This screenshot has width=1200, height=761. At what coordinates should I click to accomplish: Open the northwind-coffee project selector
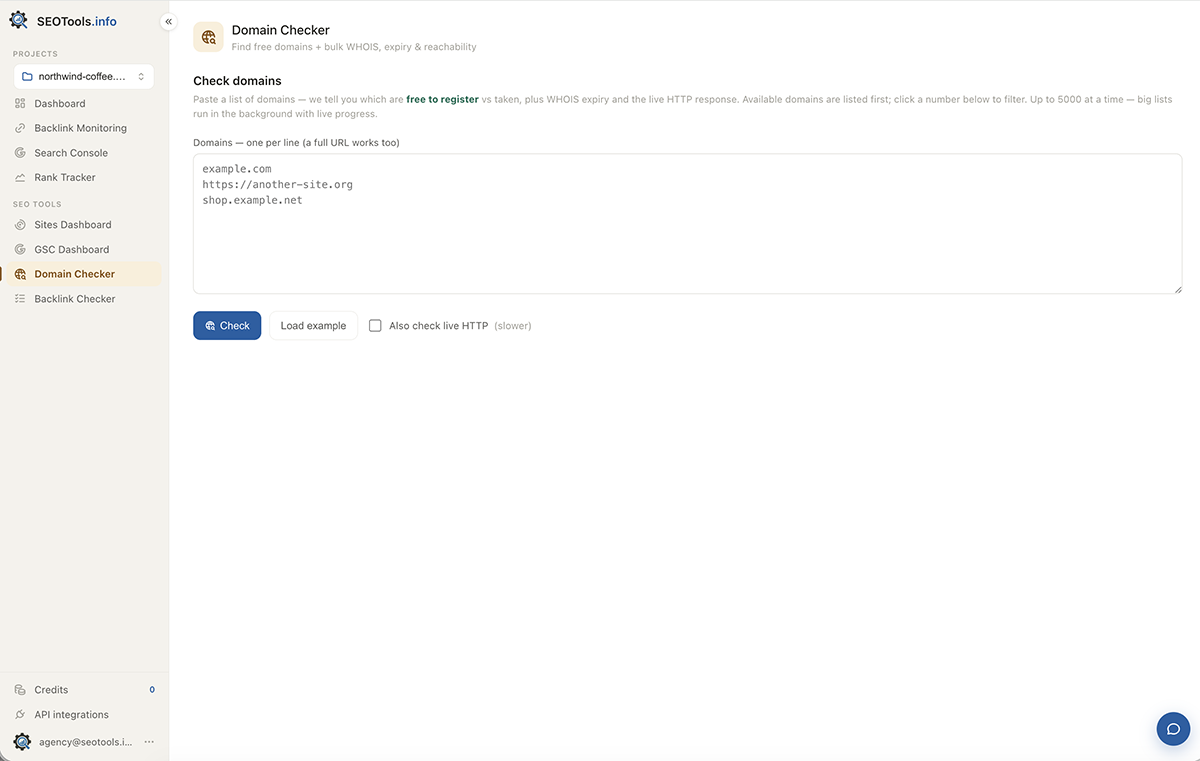click(84, 76)
